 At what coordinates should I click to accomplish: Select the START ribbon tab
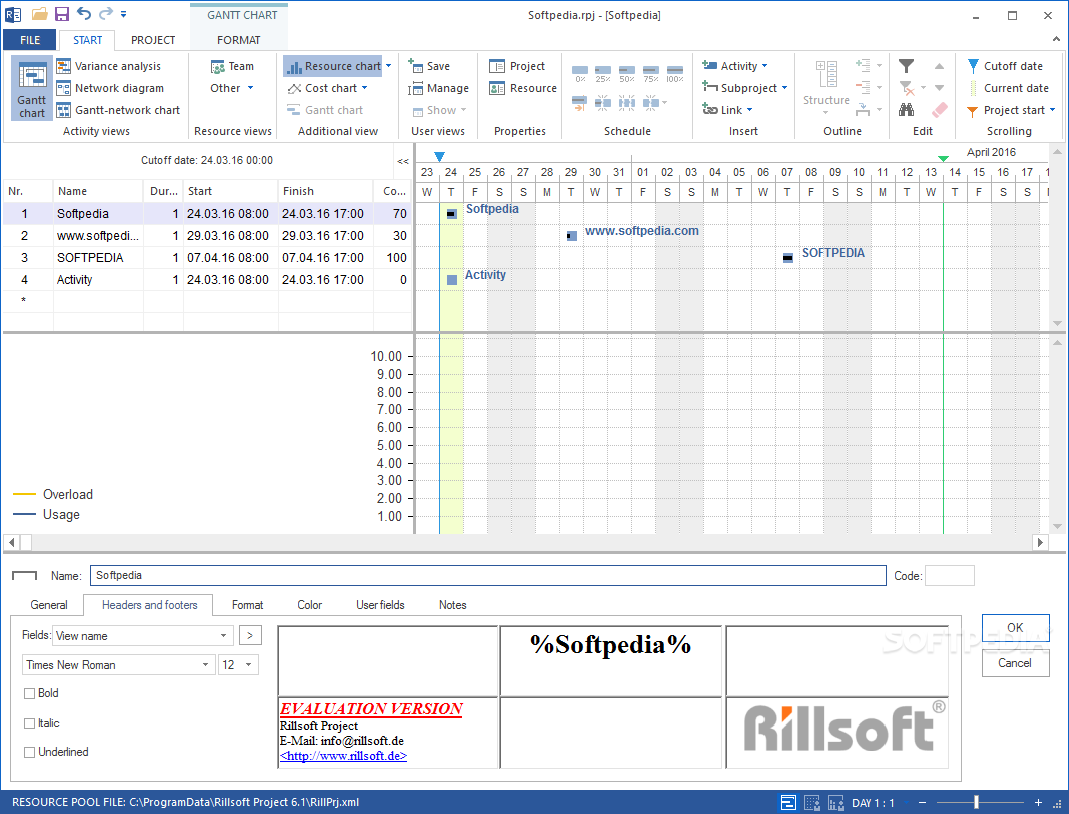pos(87,40)
